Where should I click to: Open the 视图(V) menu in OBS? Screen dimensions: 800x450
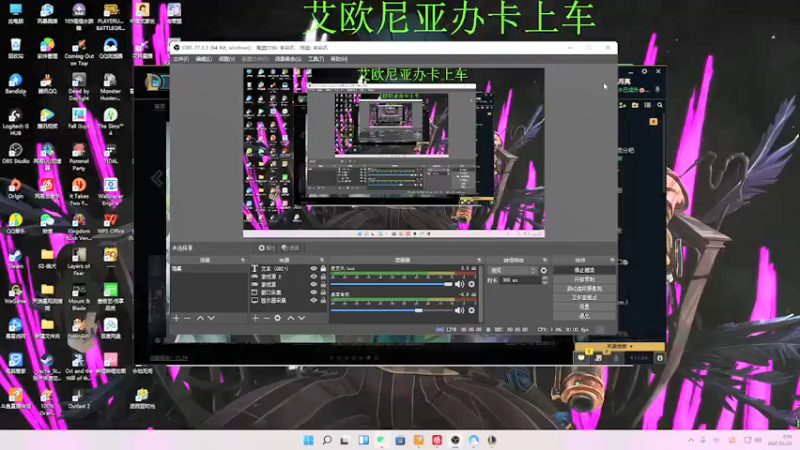click(x=227, y=59)
